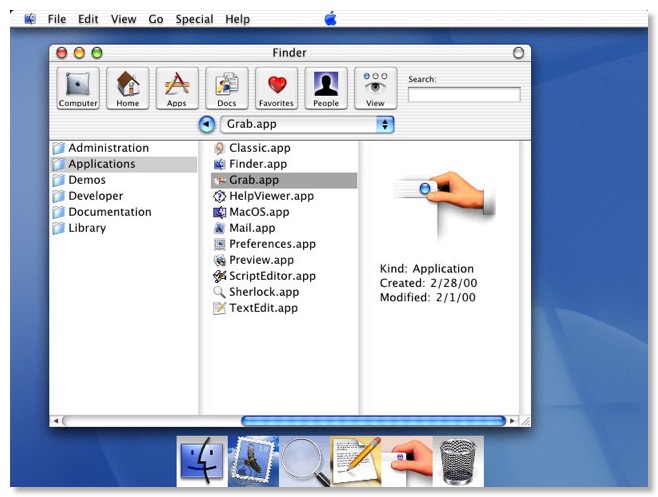Open the Finder application menu icon
658x497 pixels.
click(30, 19)
